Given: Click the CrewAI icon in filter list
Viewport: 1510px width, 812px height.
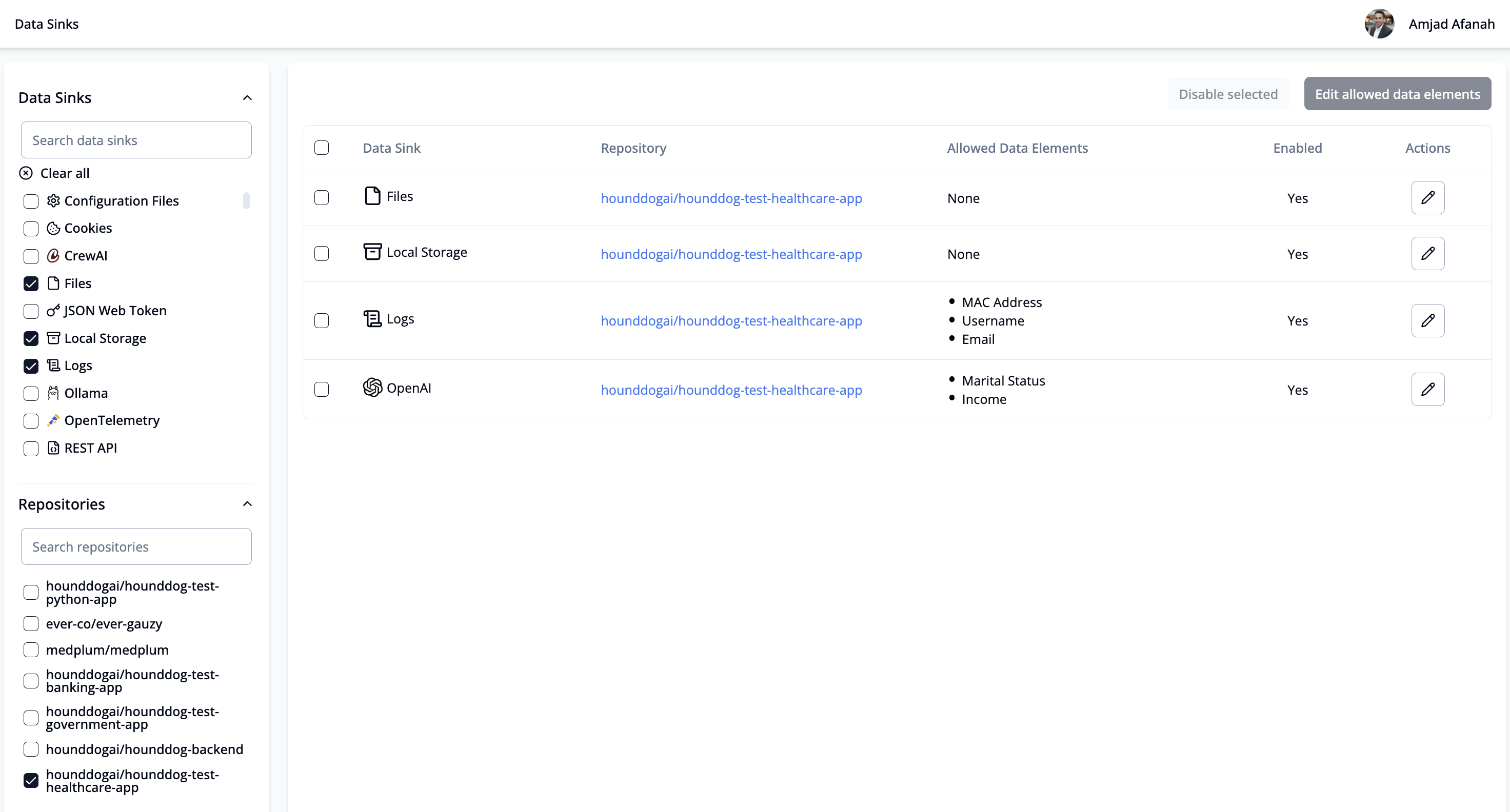Looking at the screenshot, I should click(x=53, y=255).
